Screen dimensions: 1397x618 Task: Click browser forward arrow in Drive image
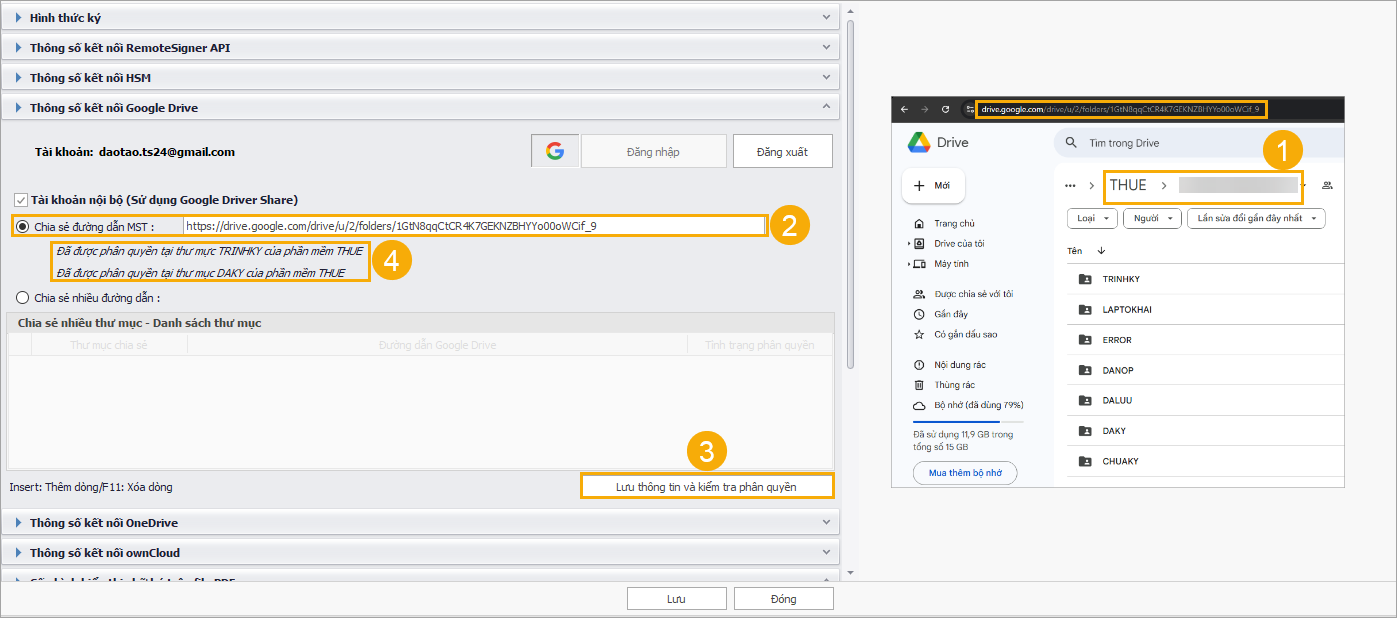coord(923,109)
